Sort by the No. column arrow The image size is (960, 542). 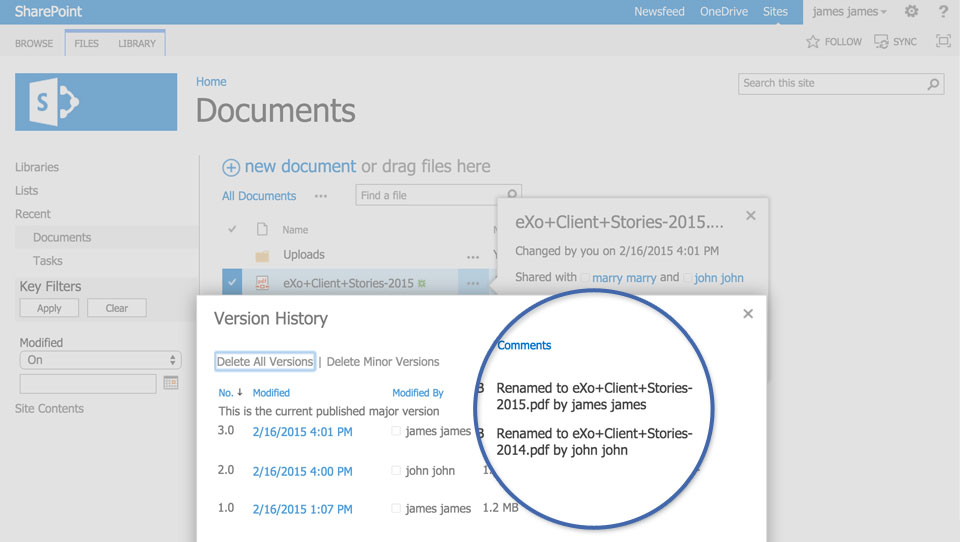239,393
